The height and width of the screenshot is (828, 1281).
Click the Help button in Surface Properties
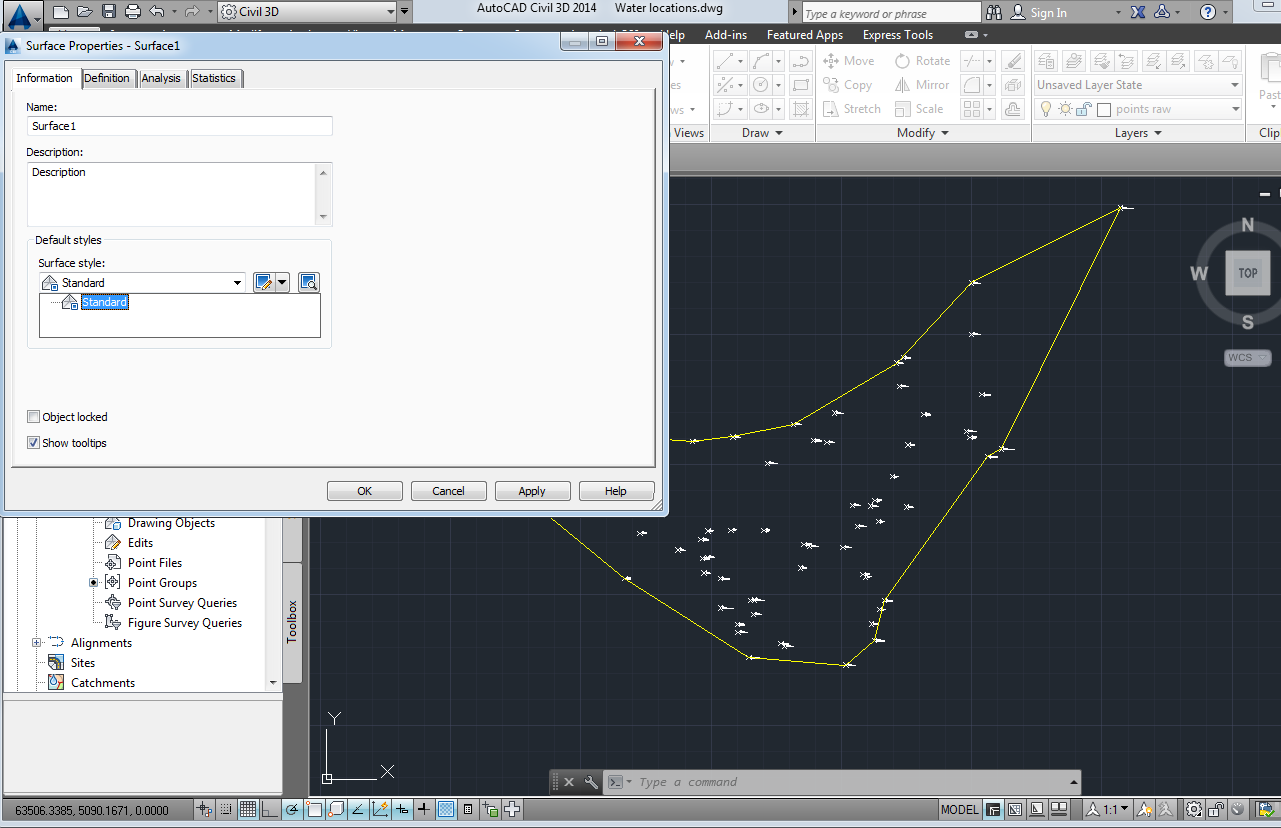click(617, 491)
